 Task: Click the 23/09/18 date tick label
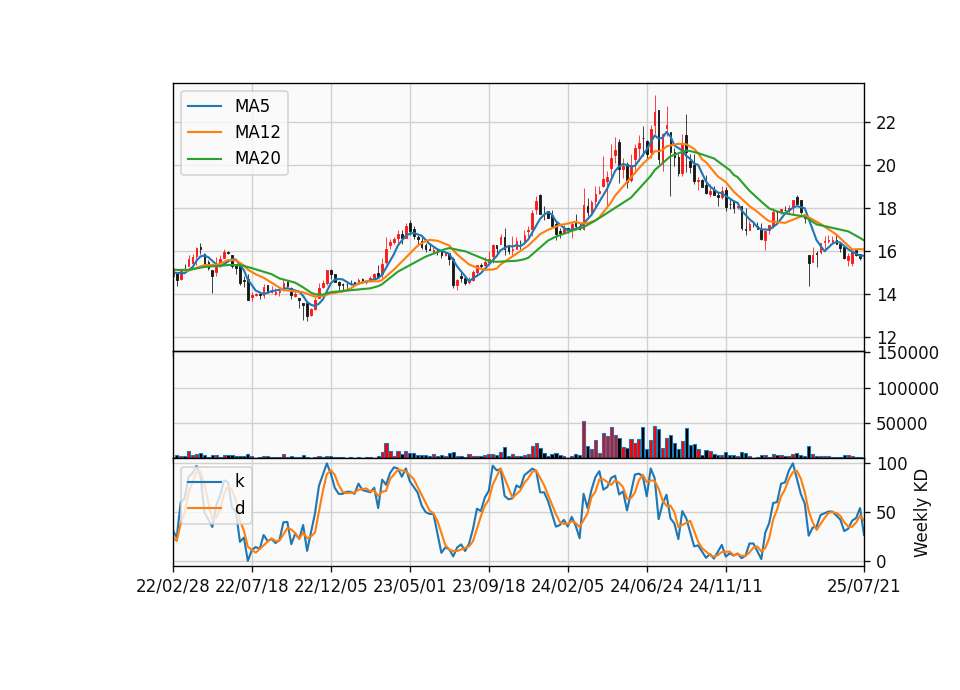(489, 586)
